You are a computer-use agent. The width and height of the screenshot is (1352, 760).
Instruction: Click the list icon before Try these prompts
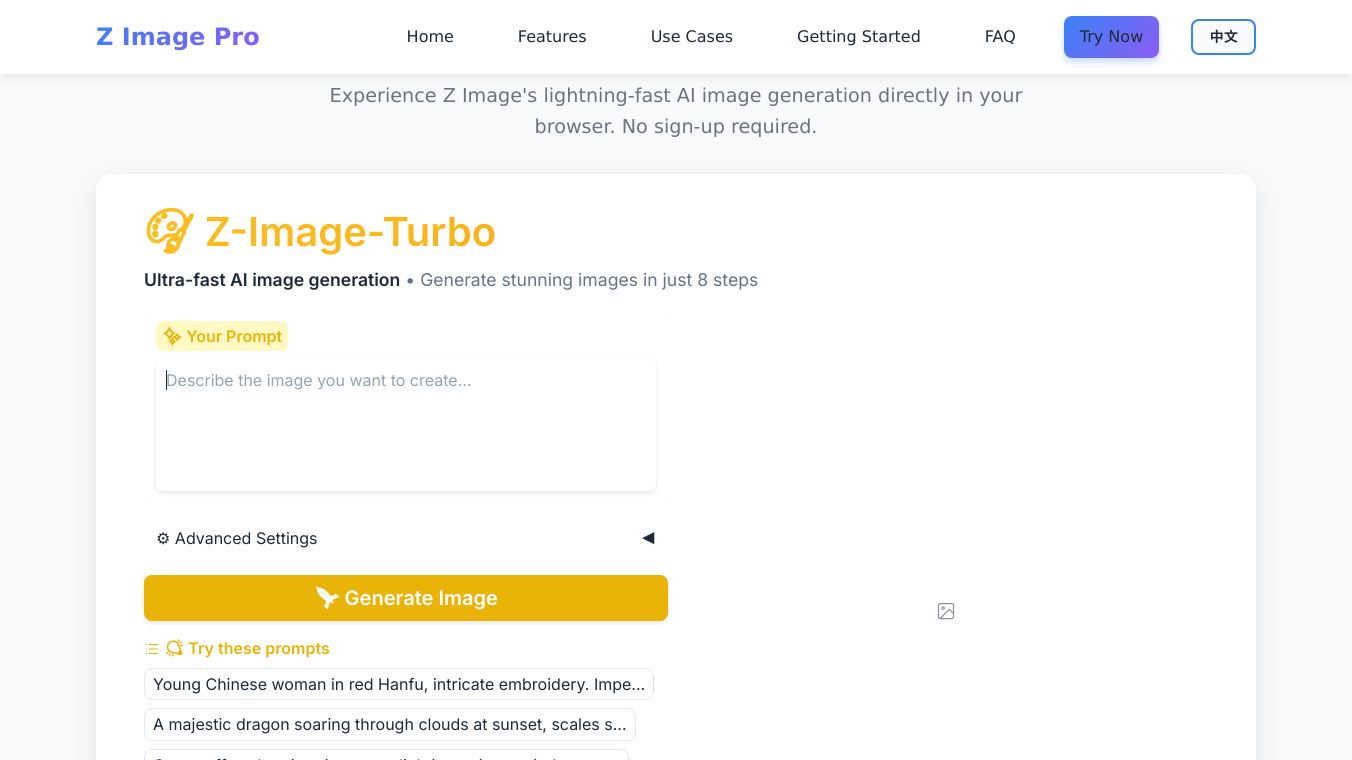[x=152, y=649]
